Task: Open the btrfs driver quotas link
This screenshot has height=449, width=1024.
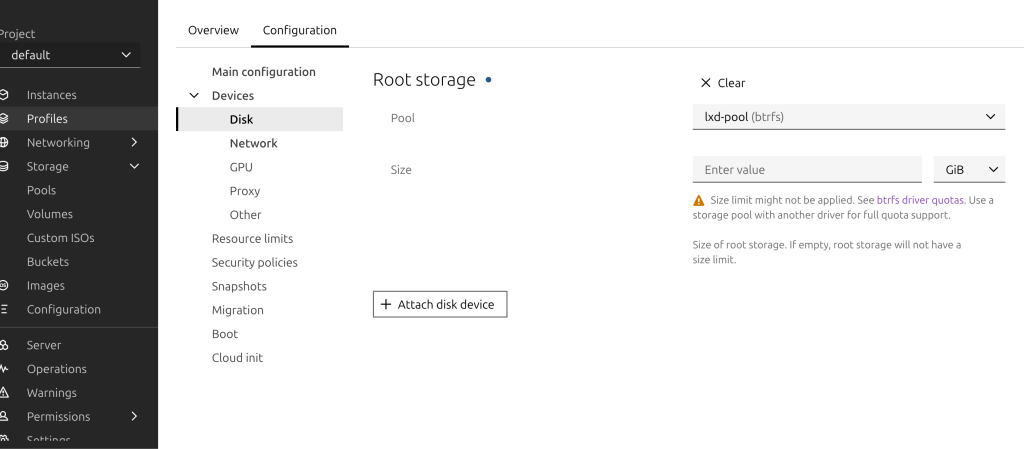Action: click(920, 200)
